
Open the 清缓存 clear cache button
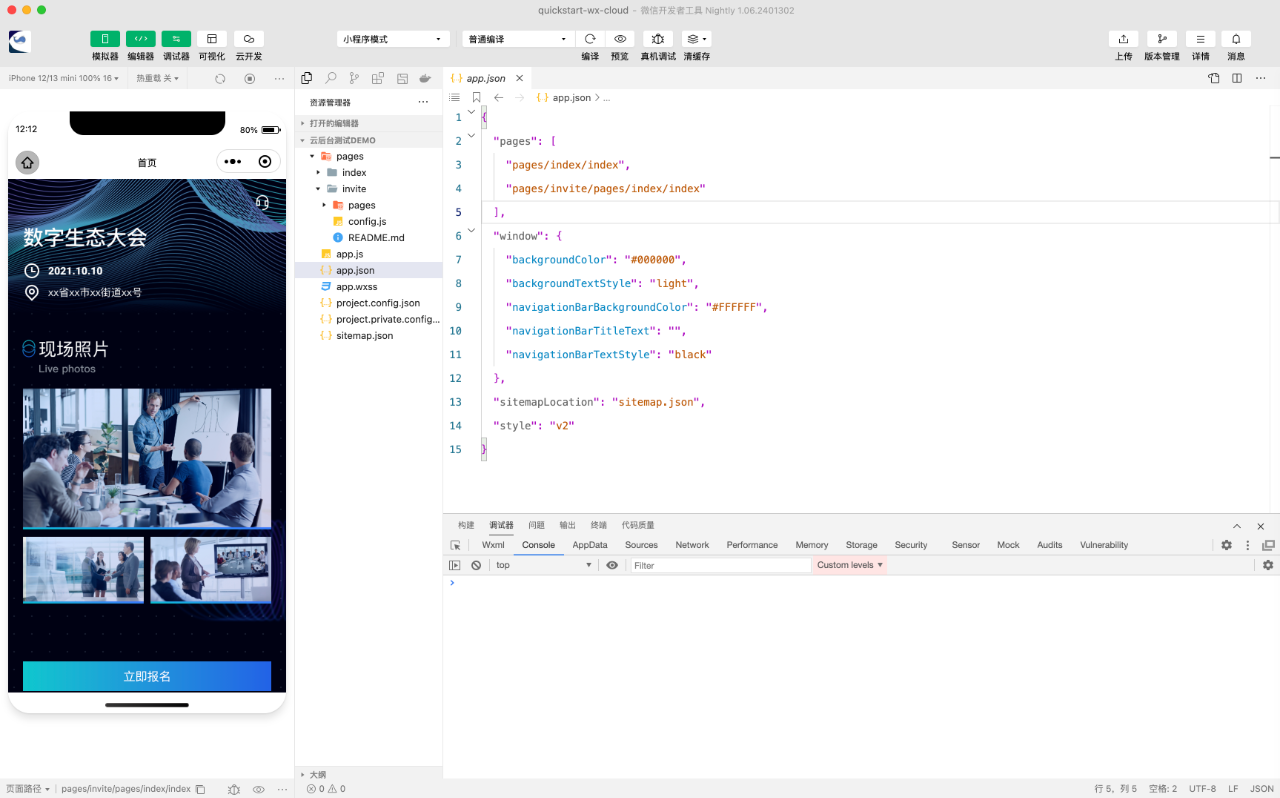pyautogui.click(x=696, y=39)
